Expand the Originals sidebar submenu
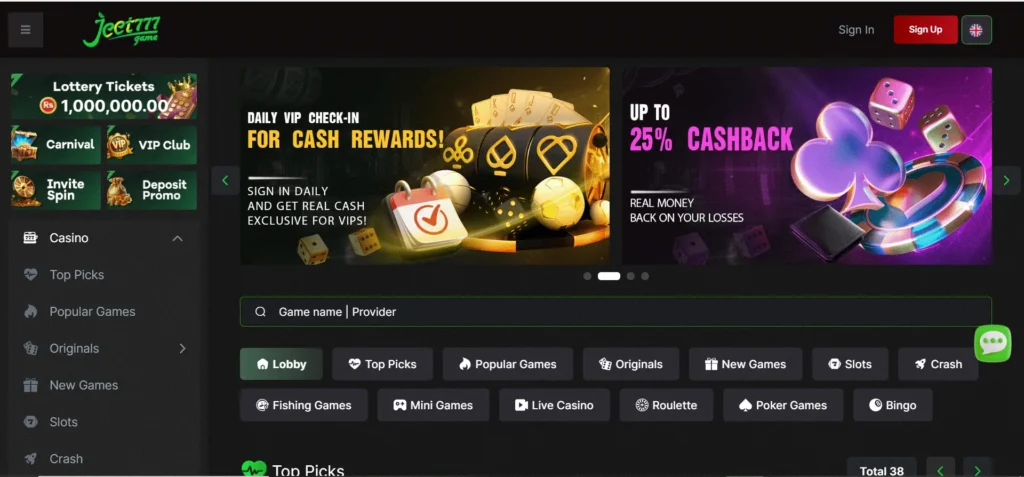The width and height of the screenshot is (1024, 477). coord(183,349)
